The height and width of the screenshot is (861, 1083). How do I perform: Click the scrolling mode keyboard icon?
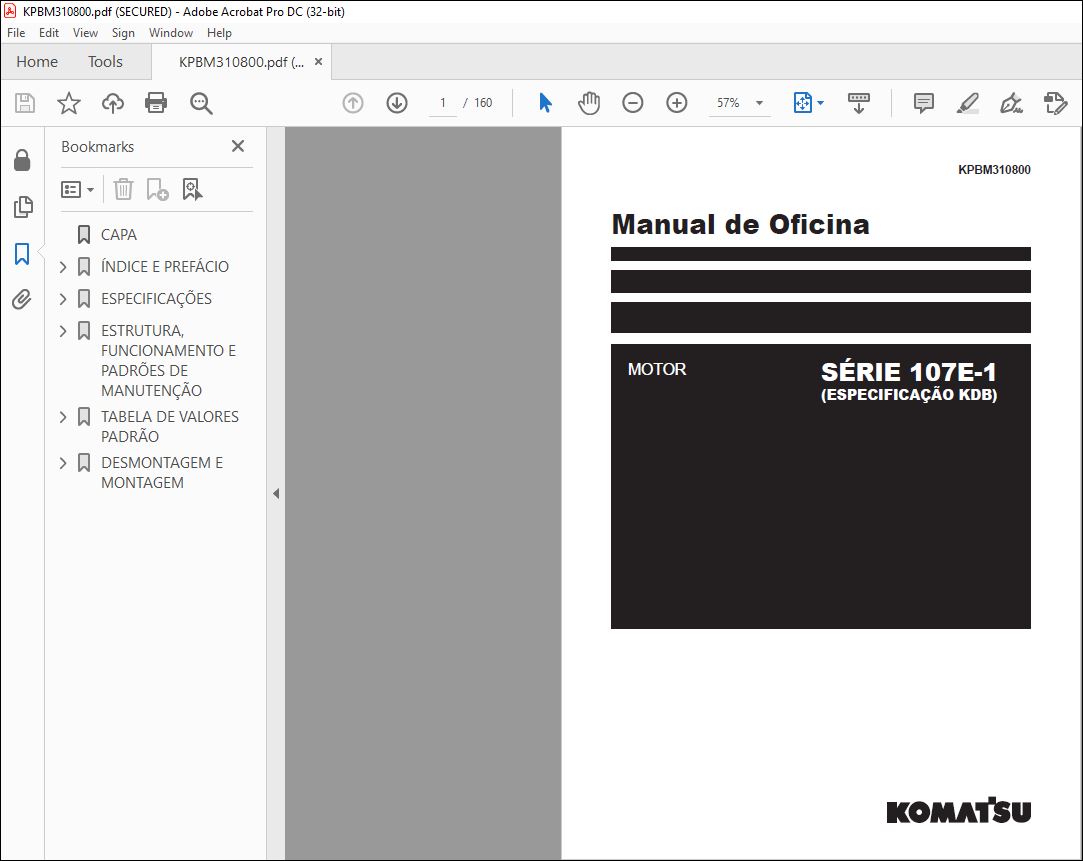859,103
